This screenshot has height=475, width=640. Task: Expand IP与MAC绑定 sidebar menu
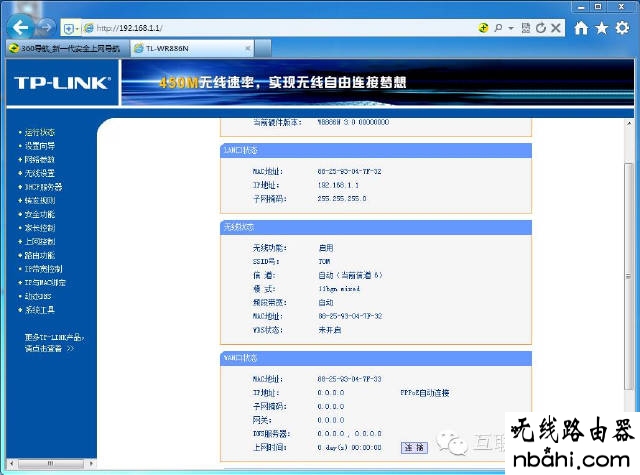point(45,282)
